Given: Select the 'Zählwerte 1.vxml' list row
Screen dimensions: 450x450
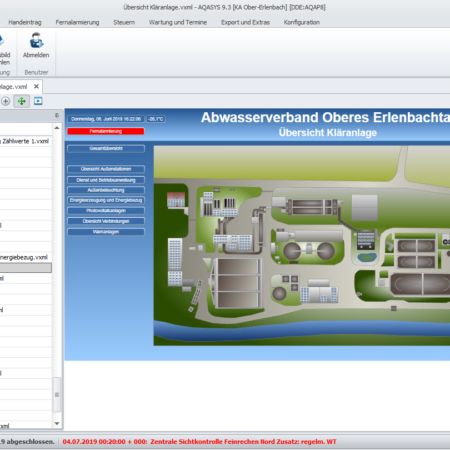Looking at the screenshot, I should click(x=26, y=141).
